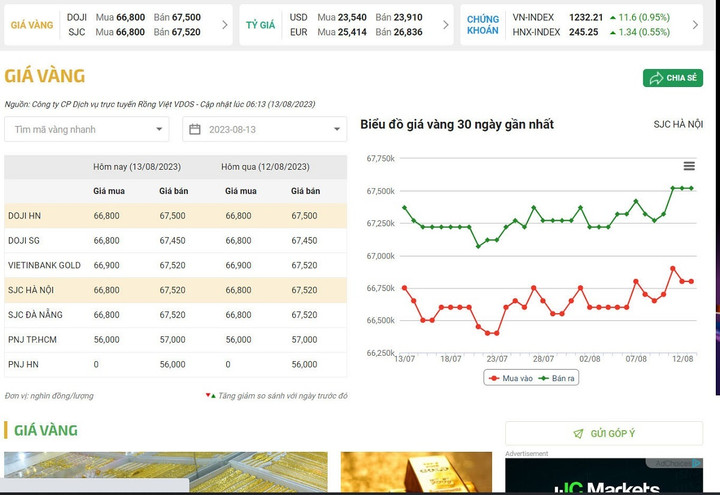Viewport: 720px width, 495px height.
Task: Select the DOJI HN table row
Action: 175,216
